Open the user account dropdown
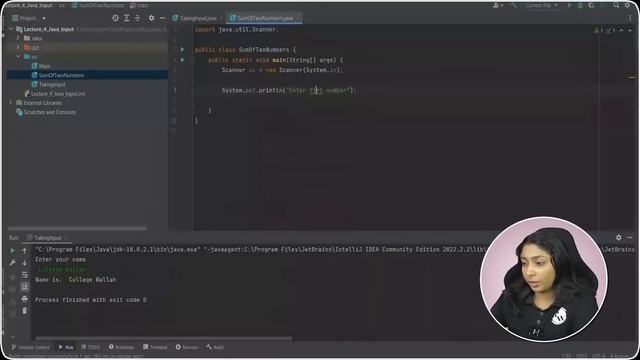This screenshot has height=360, width=640. pos(498,5)
